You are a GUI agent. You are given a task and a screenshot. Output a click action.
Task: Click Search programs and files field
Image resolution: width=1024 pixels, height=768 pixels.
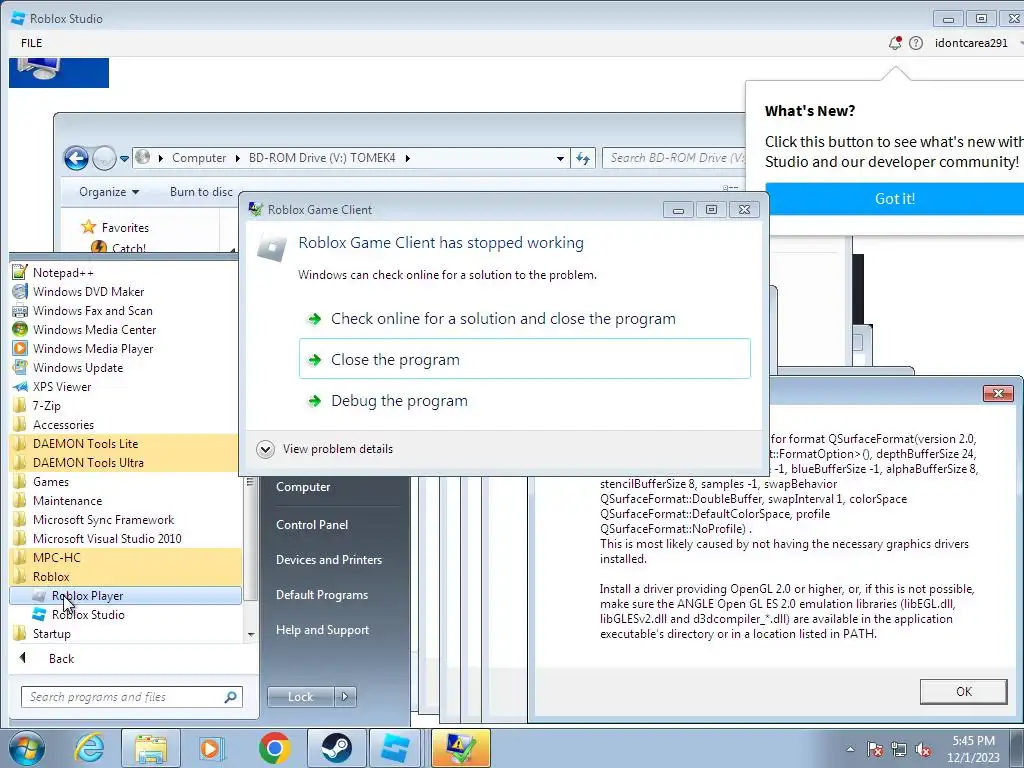(x=131, y=697)
